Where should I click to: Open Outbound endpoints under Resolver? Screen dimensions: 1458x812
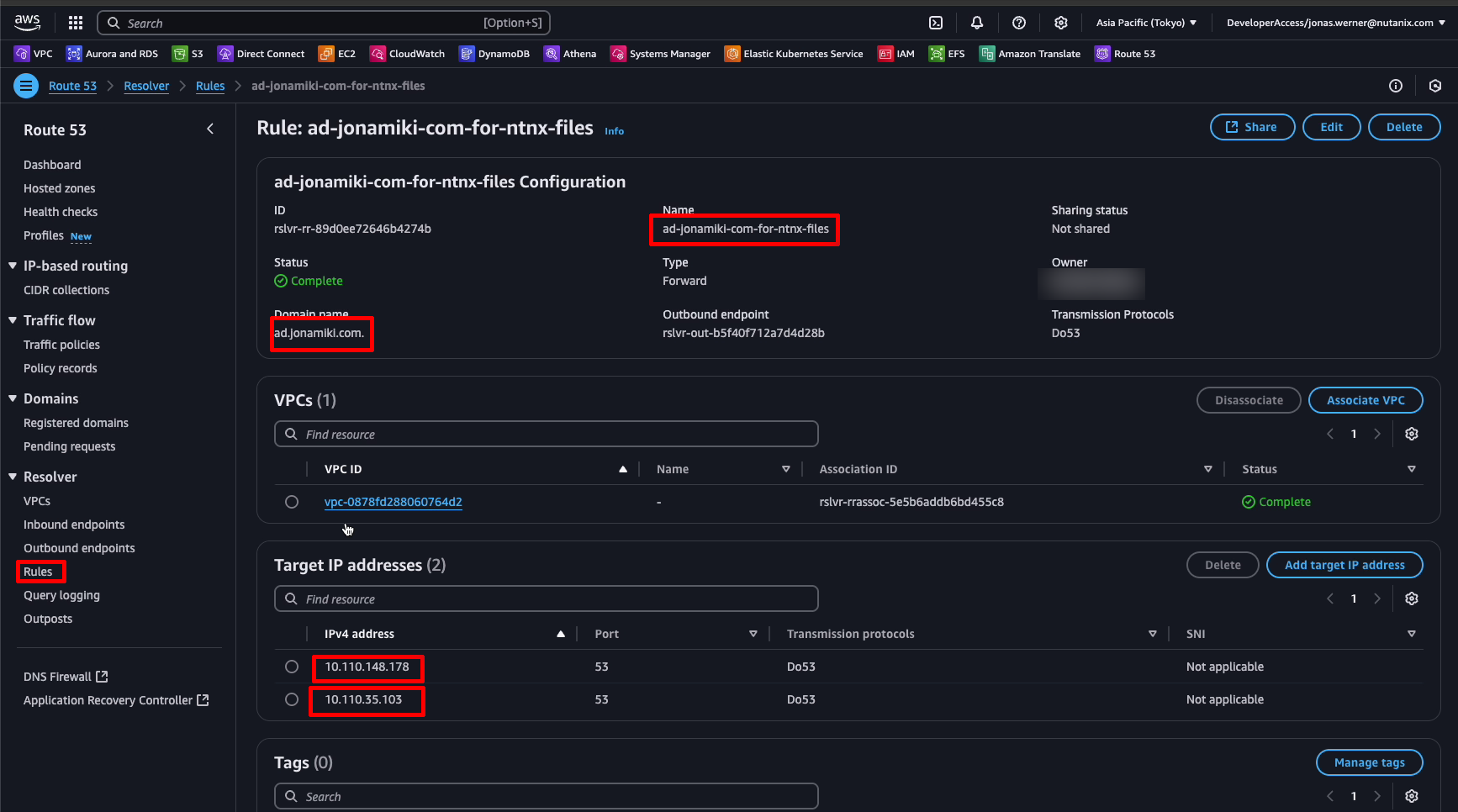point(79,548)
